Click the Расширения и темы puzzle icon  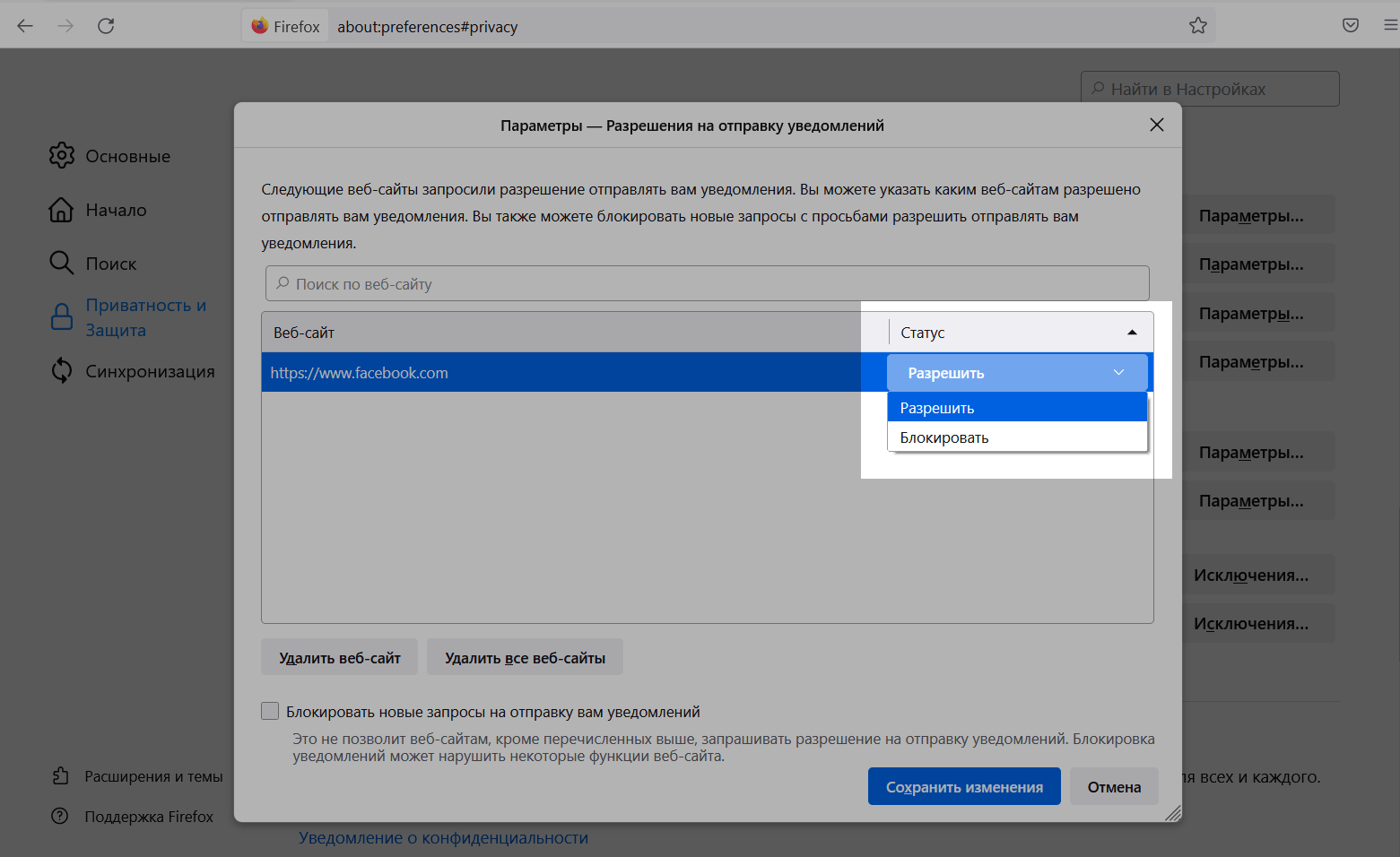pos(60,776)
